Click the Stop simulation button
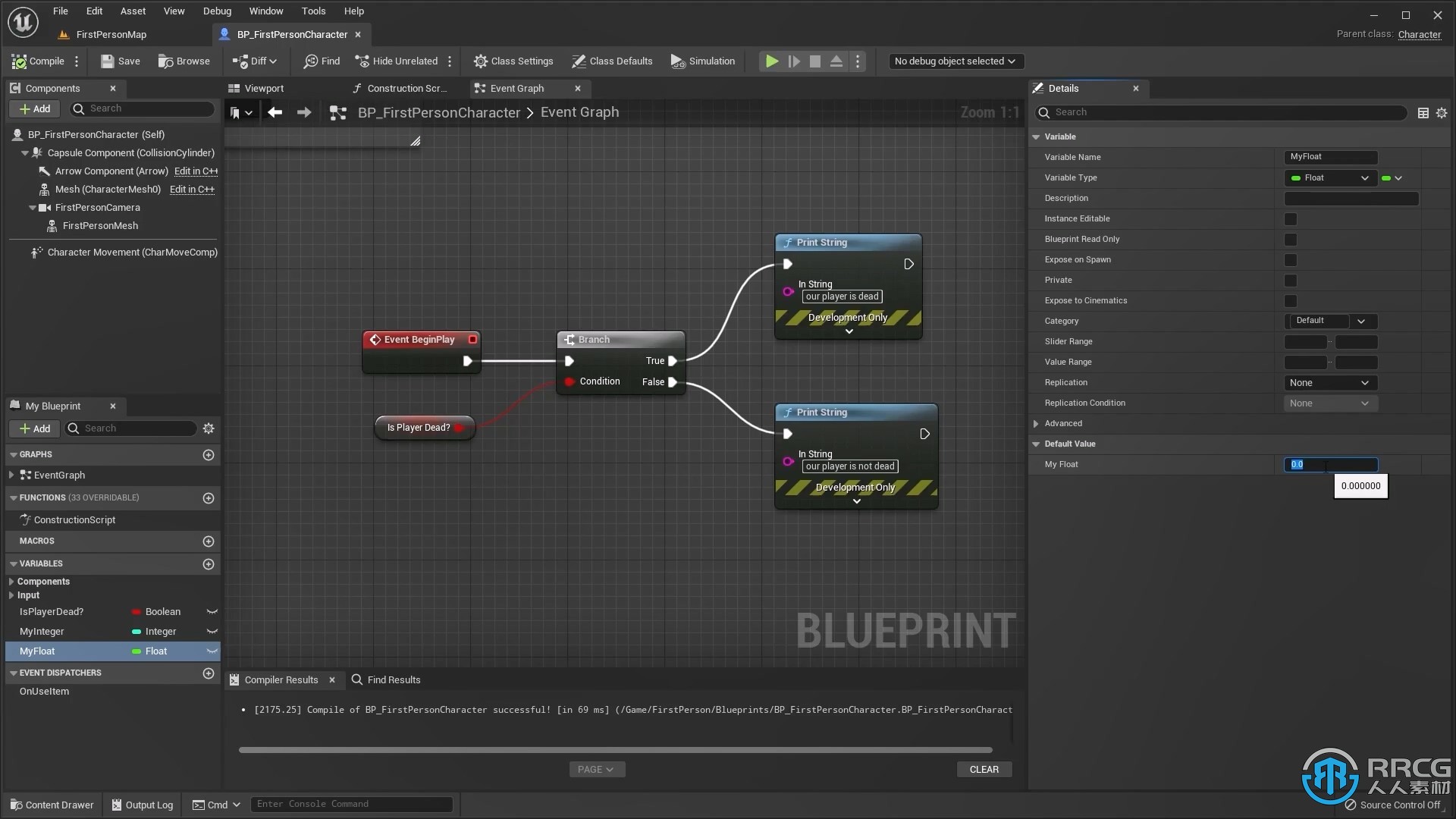 pos(815,61)
